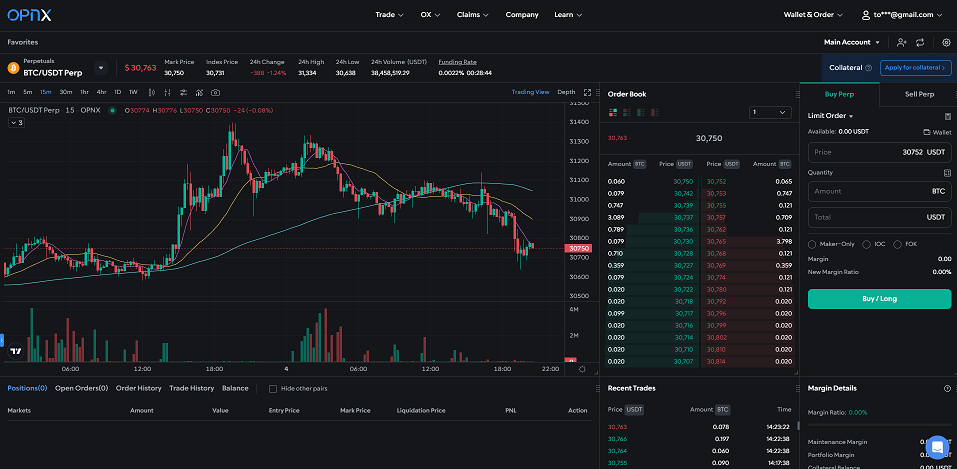Switch to the Sell Perp tab

pos(918,94)
